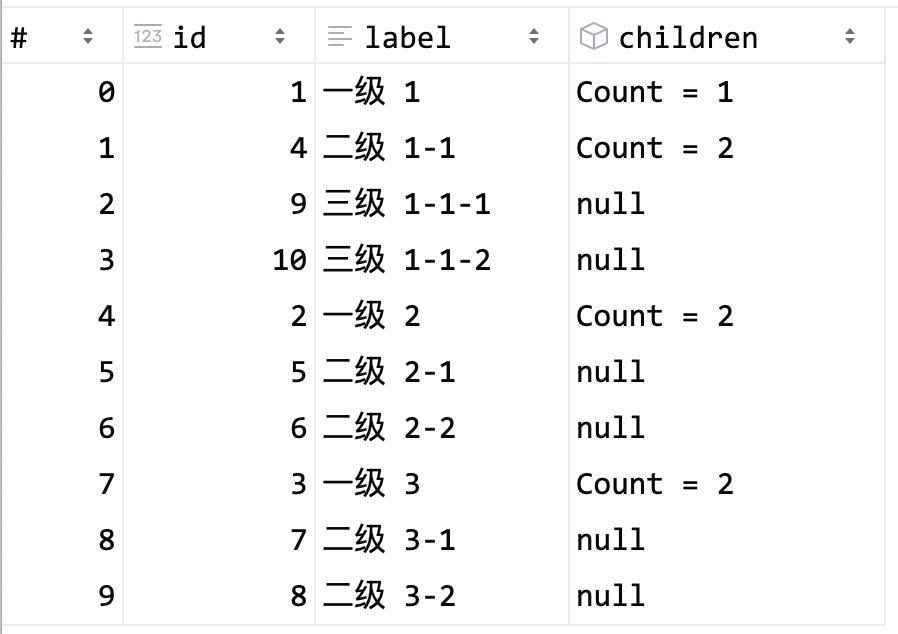The width and height of the screenshot is (898, 634).
Task: Open Count = 2 cell for 二级 1-1
Action: coord(727,148)
